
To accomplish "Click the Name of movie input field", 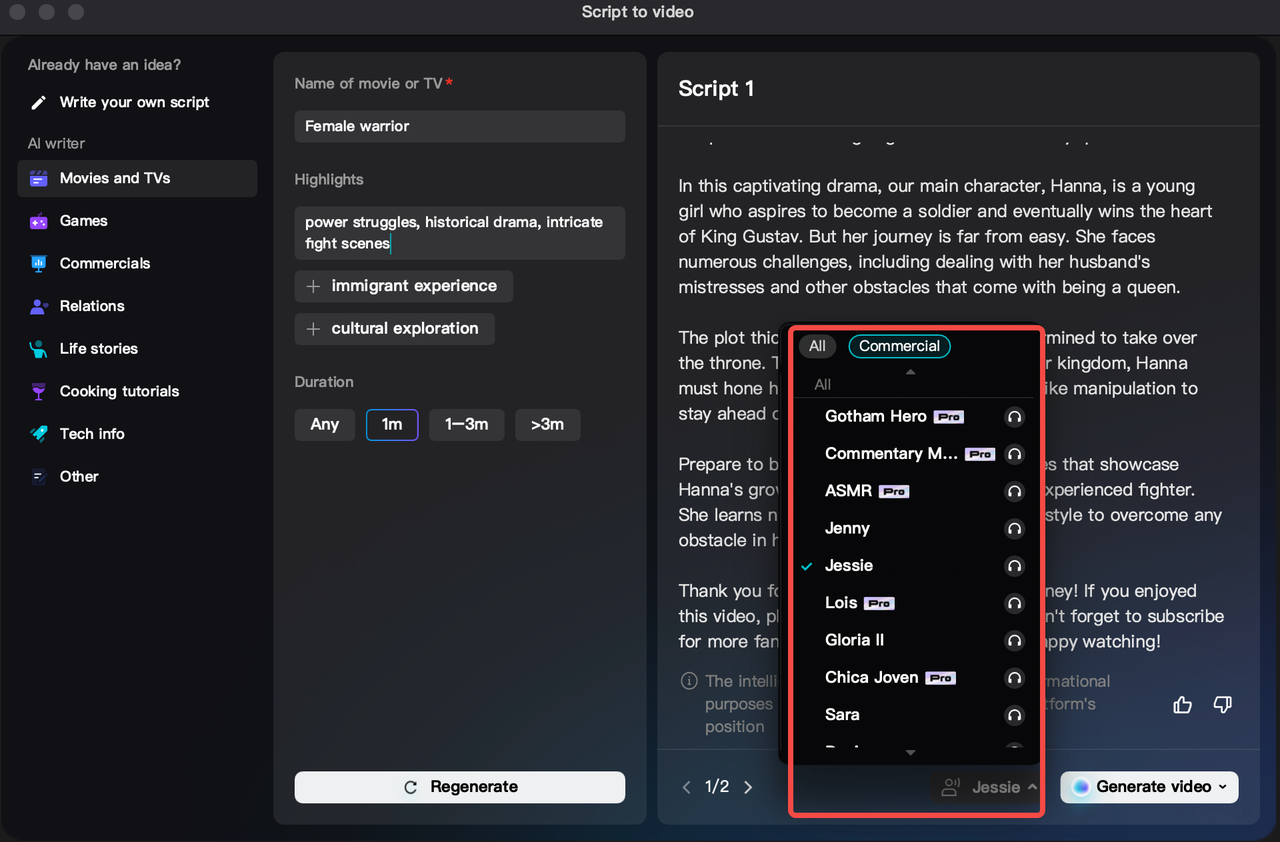I will pyautogui.click(x=459, y=126).
